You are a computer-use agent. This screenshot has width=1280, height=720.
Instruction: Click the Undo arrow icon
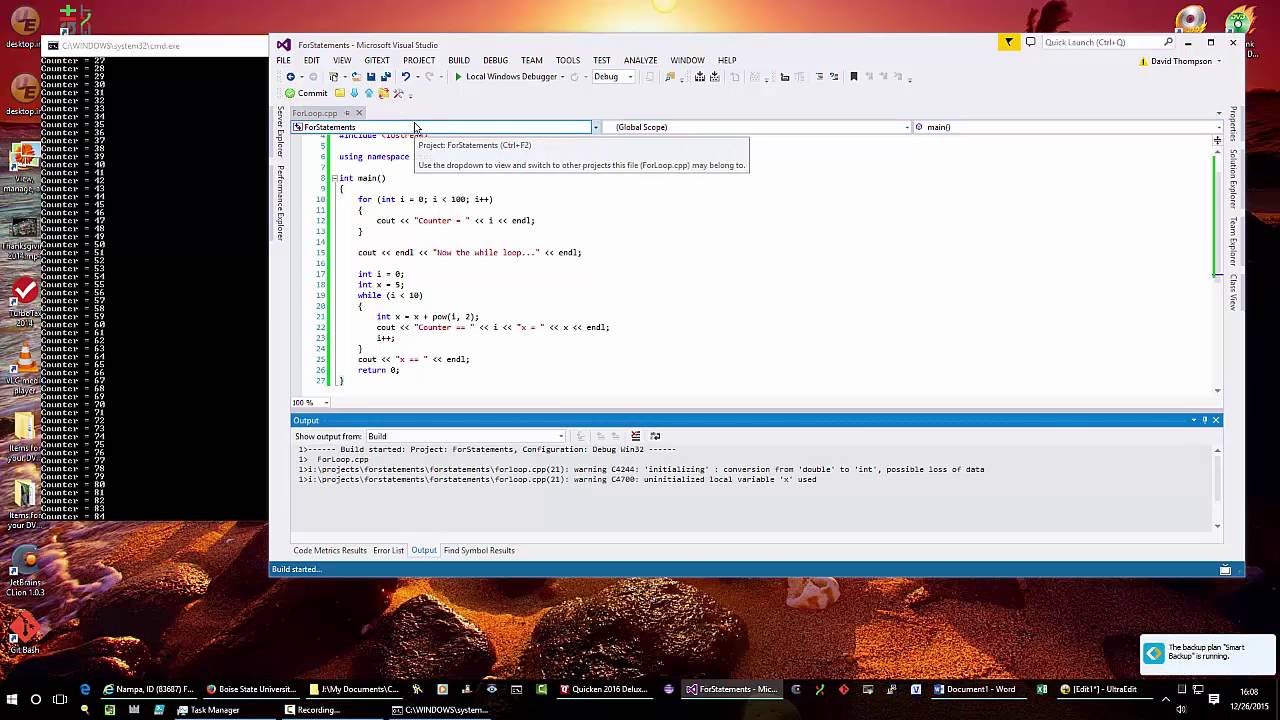pyautogui.click(x=405, y=77)
